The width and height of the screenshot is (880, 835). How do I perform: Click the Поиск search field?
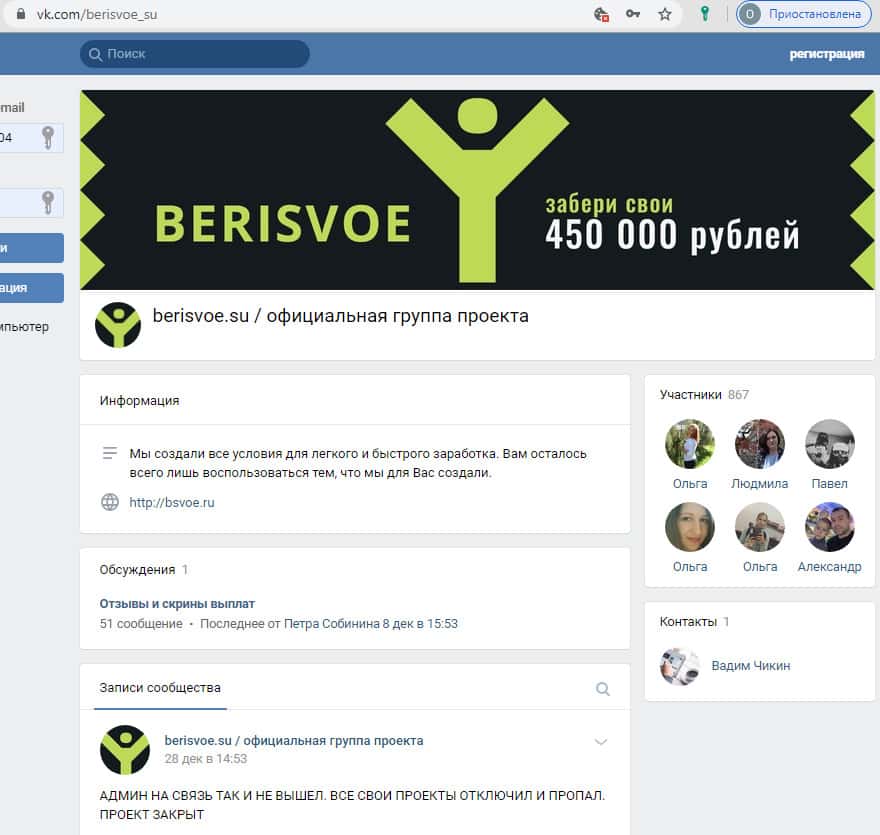pyautogui.click(x=195, y=54)
